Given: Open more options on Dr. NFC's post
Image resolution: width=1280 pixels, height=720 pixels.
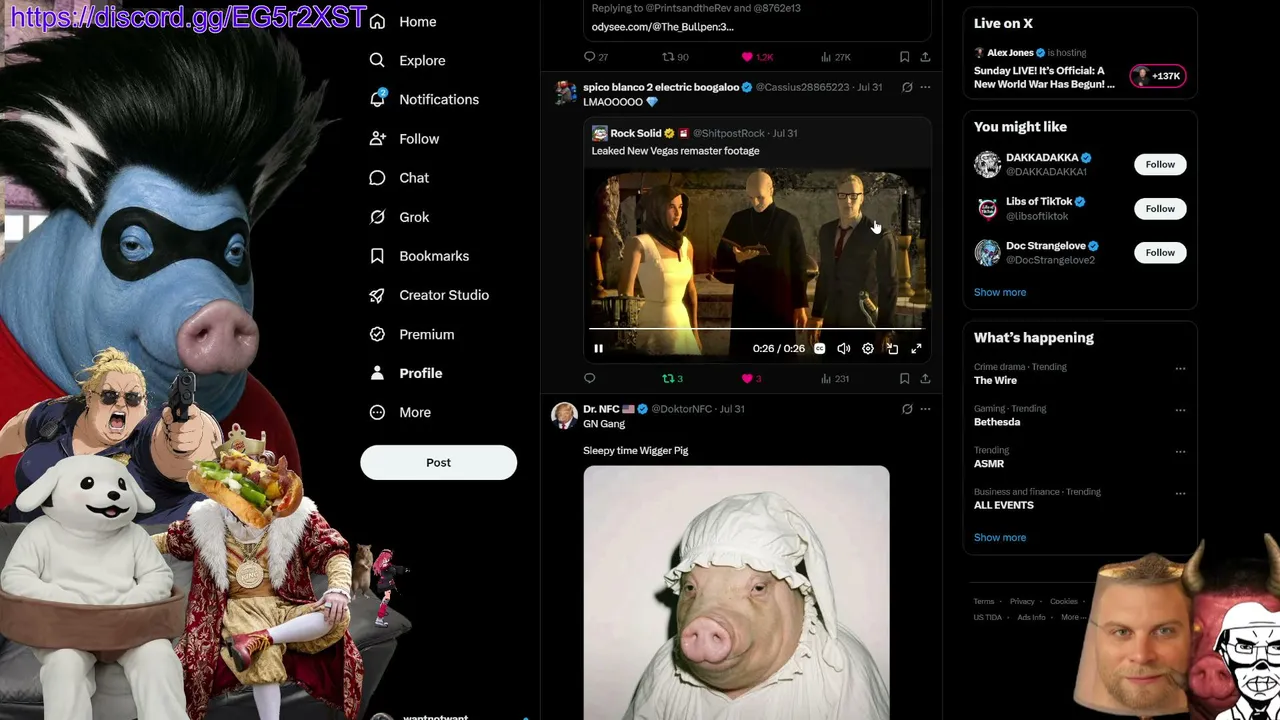Looking at the screenshot, I should (x=925, y=409).
